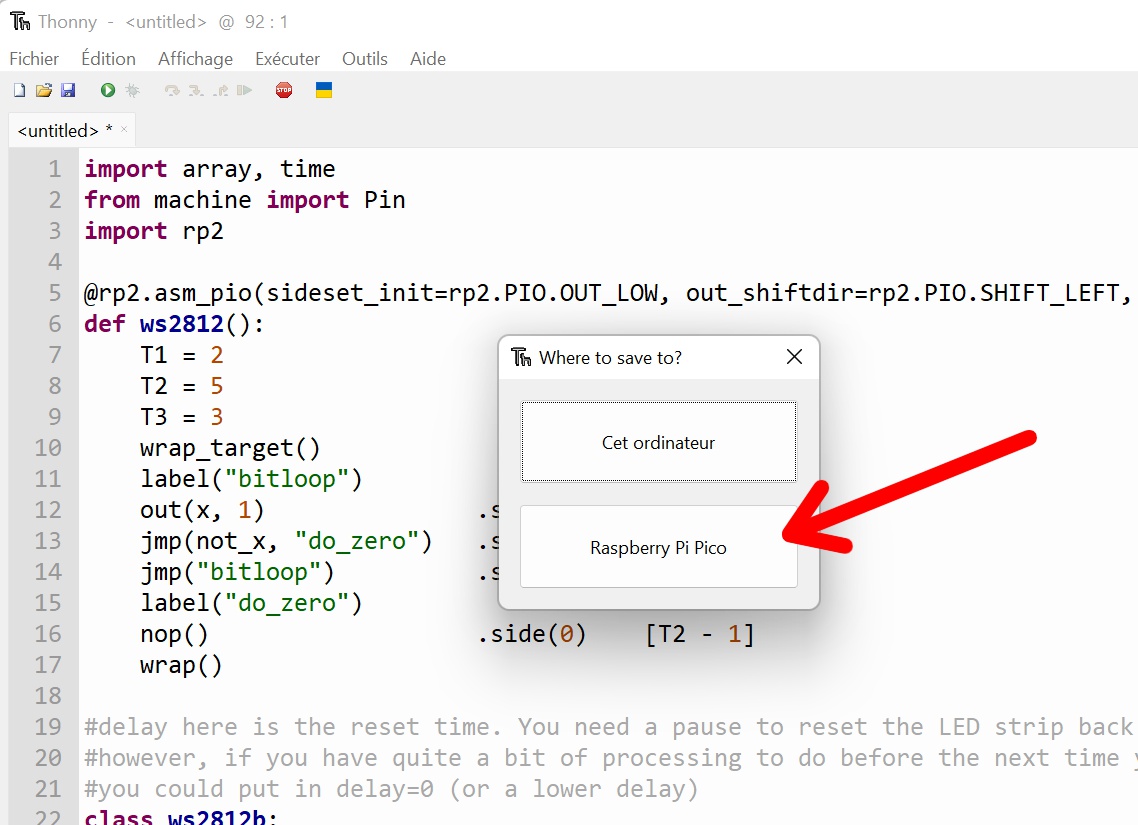The image size is (1138, 825).
Task: Click line number 4 in the gutter
Action: pyautogui.click(x=54, y=262)
